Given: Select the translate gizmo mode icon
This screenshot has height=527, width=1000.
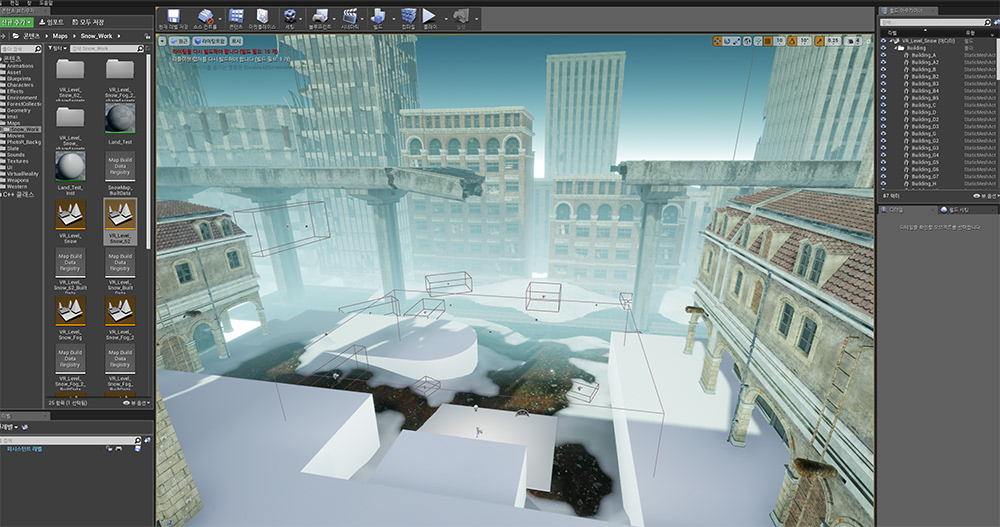Looking at the screenshot, I should pyautogui.click(x=717, y=41).
